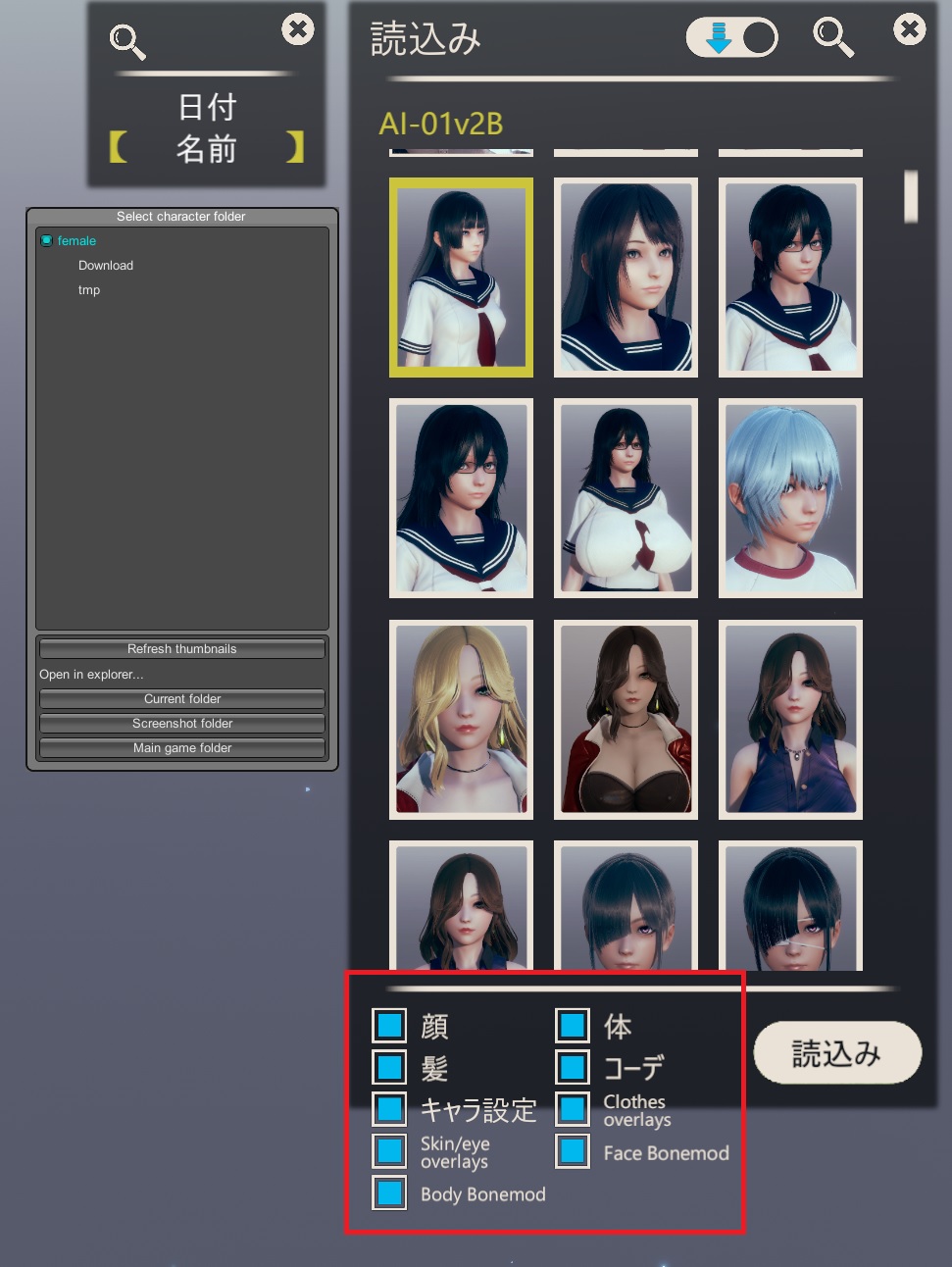The width and height of the screenshot is (952, 1267).
Task: Toggle the download-arrow switch in the 読込み header
Action: [731, 38]
